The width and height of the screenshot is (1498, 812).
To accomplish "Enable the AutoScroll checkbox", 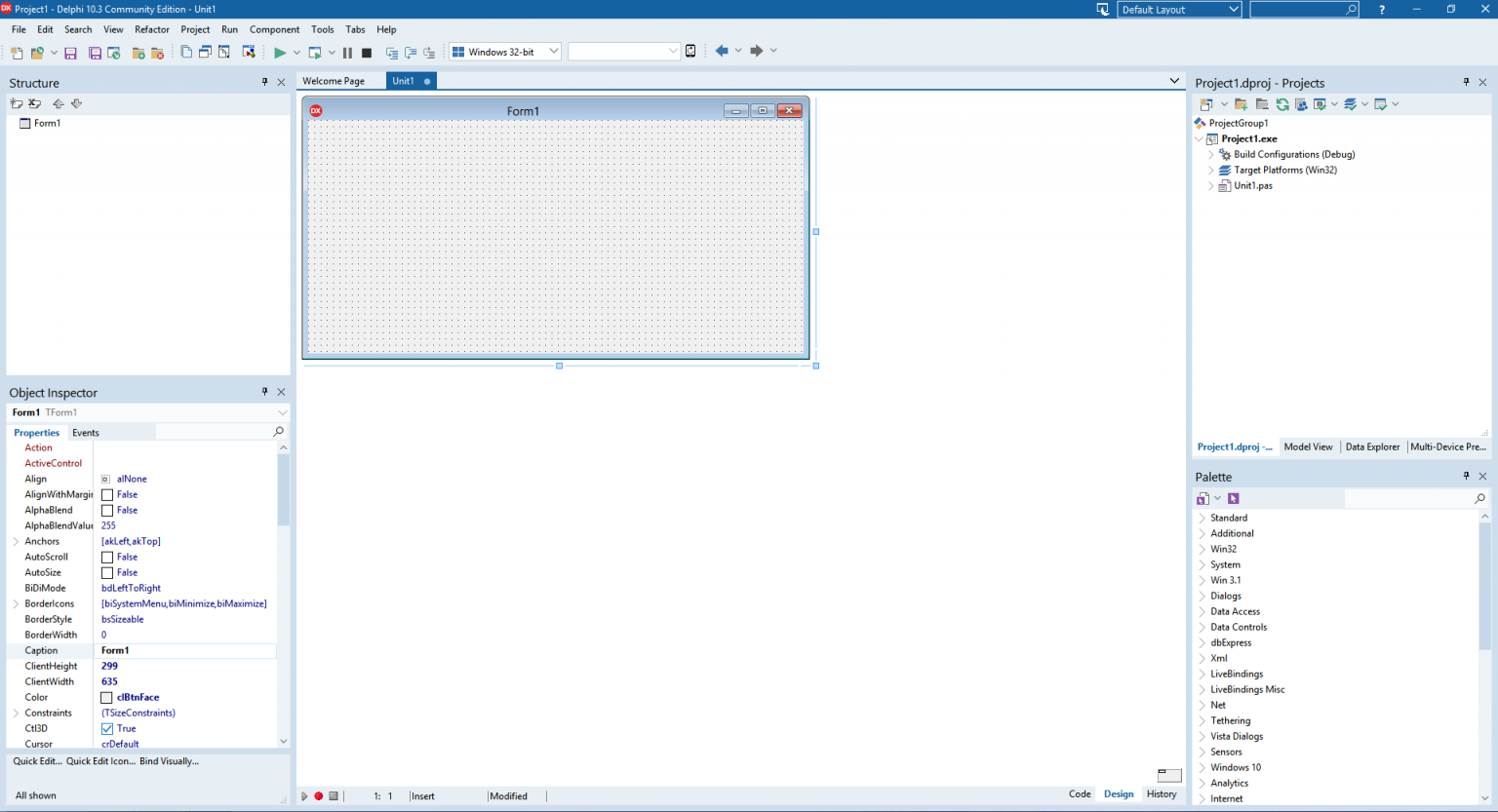I will click(107, 558).
